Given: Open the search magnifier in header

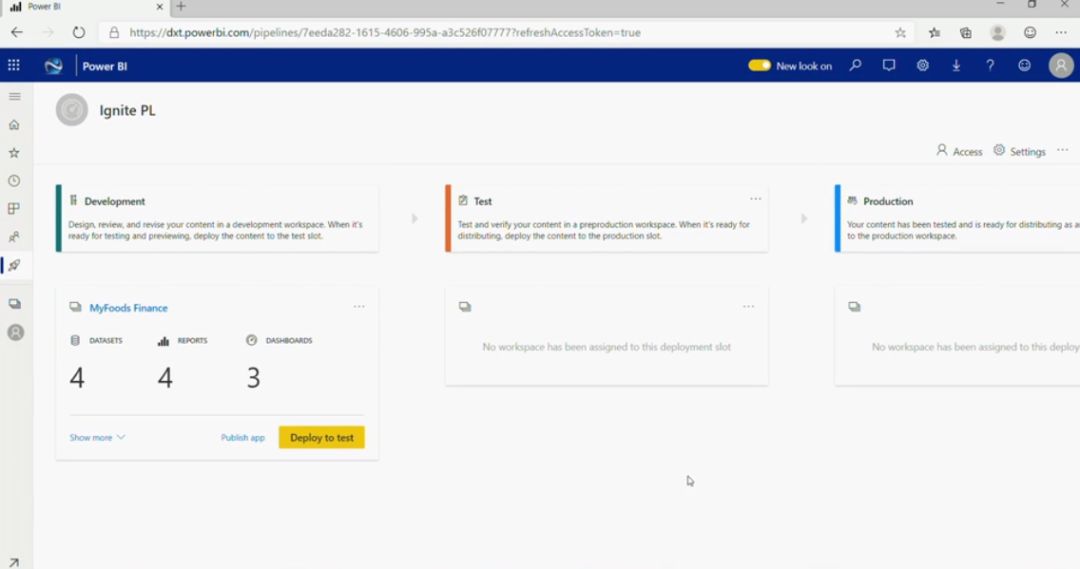Looking at the screenshot, I should [x=855, y=65].
